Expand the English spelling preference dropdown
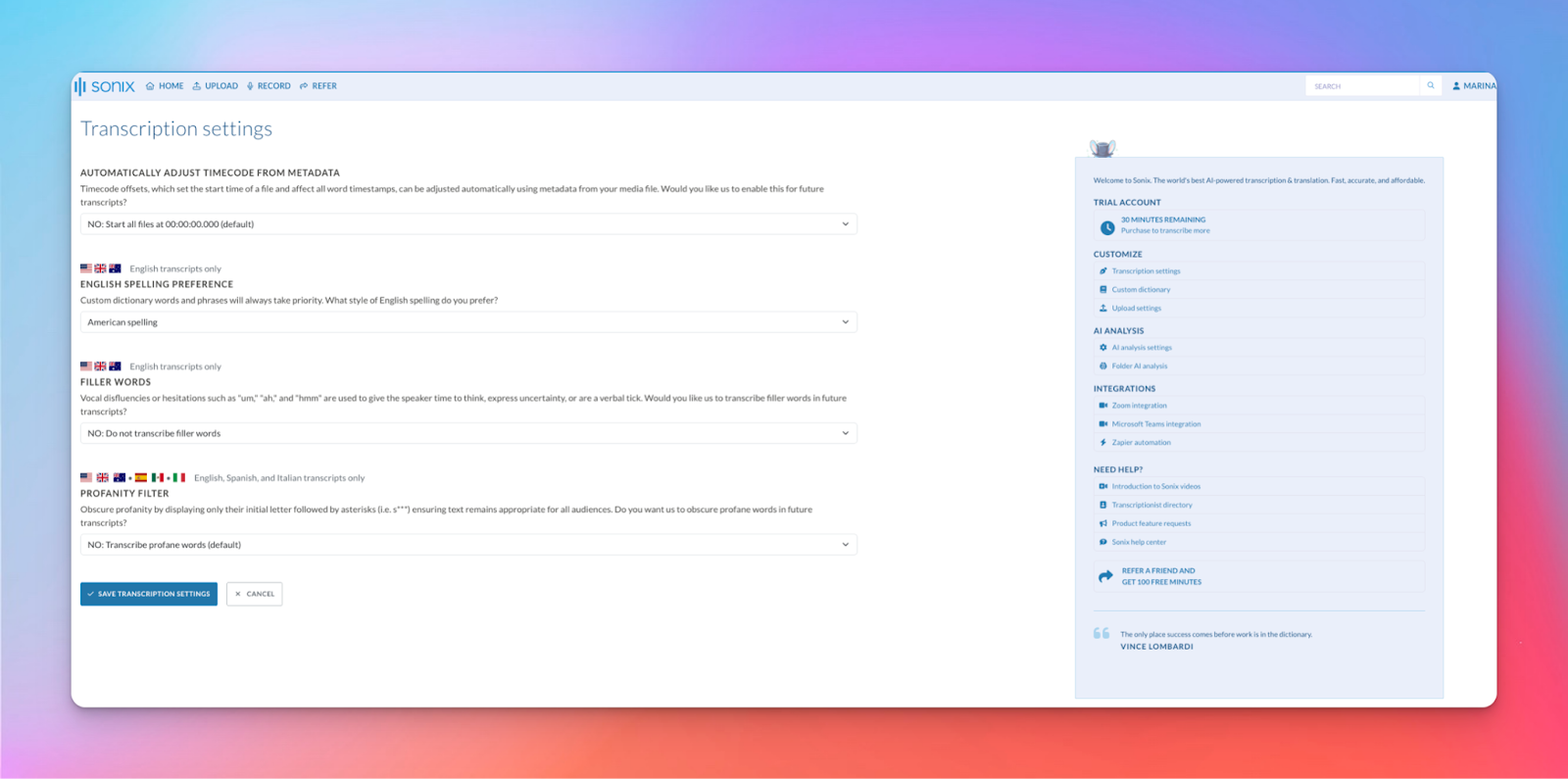Screen dimensions: 1568x779 [x=468, y=322]
